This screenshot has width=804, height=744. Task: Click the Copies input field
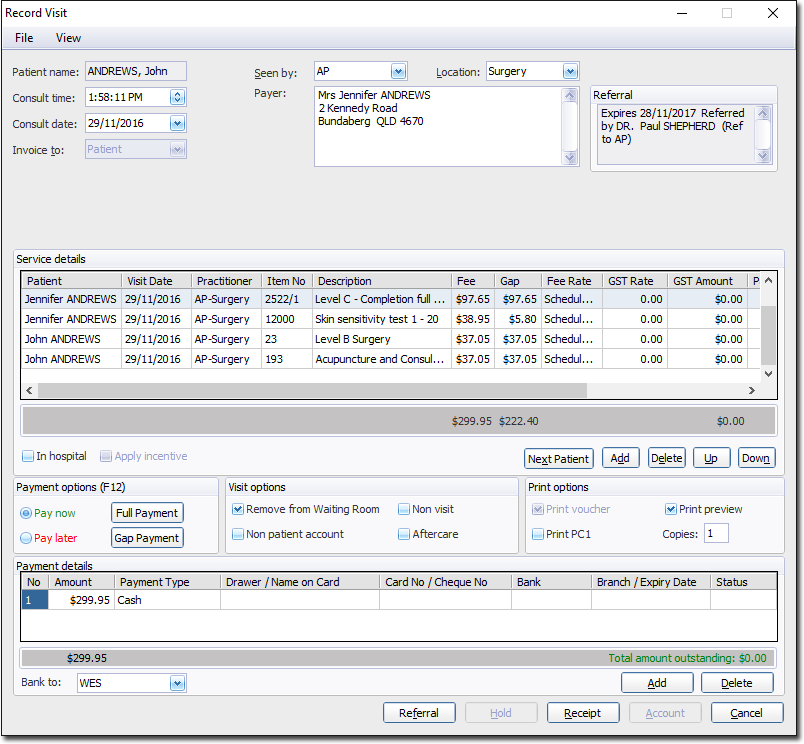(716, 534)
